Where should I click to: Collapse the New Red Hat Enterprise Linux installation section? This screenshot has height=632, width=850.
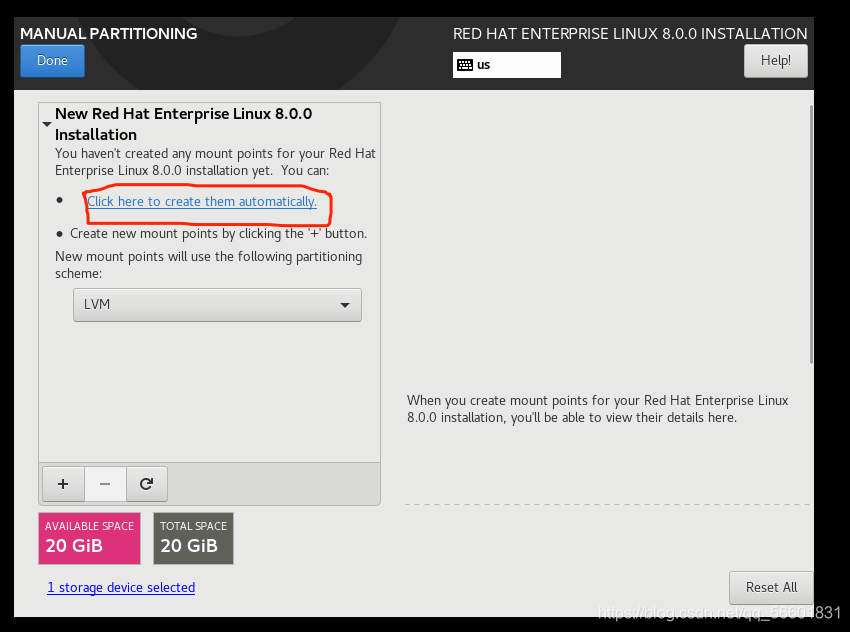47,124
